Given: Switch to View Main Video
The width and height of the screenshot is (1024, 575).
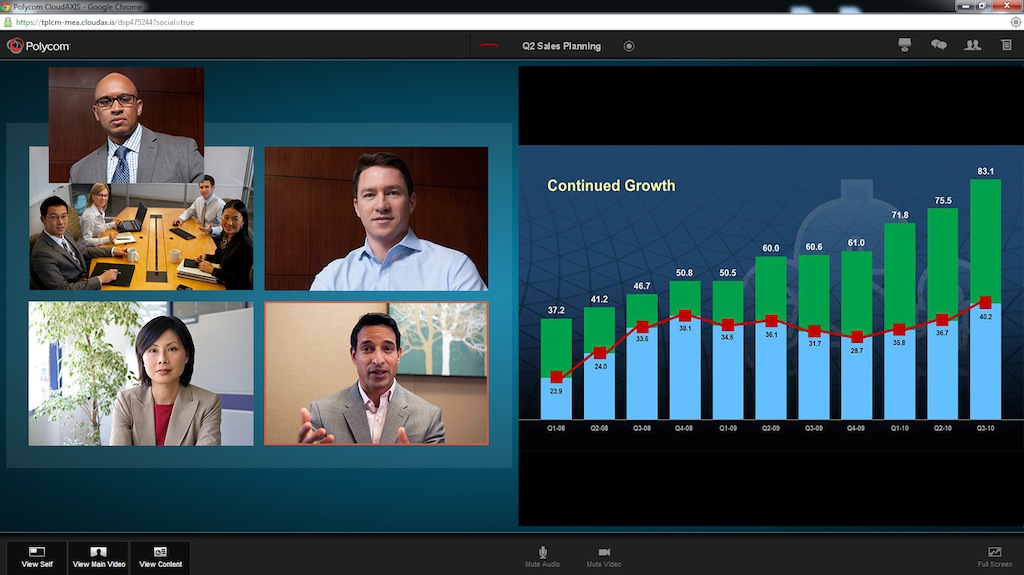Looking at the screenshot, I should (99, 557).
